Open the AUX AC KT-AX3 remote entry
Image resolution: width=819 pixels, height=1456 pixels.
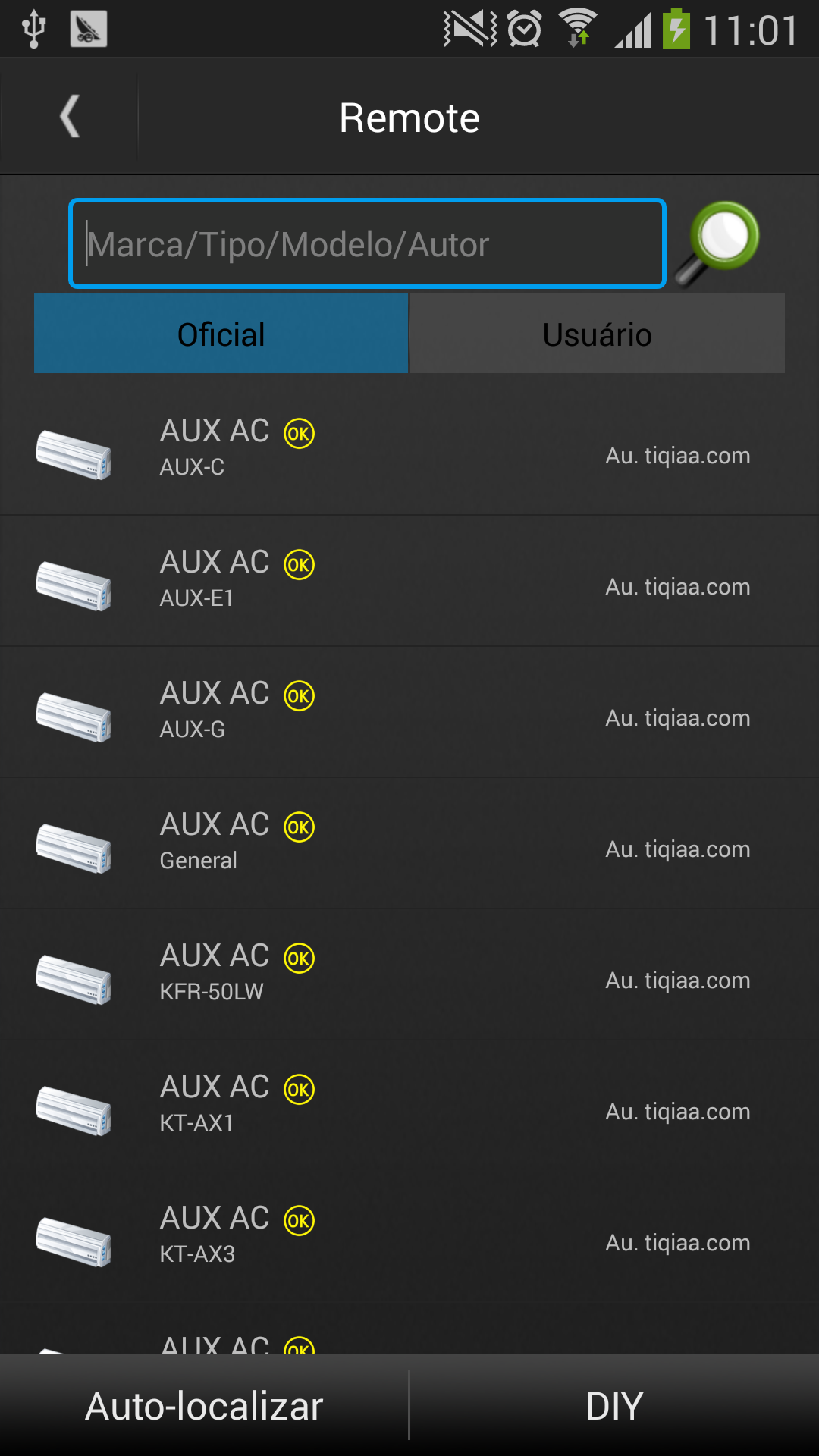pyautogui.click(x=409, y=1236)
